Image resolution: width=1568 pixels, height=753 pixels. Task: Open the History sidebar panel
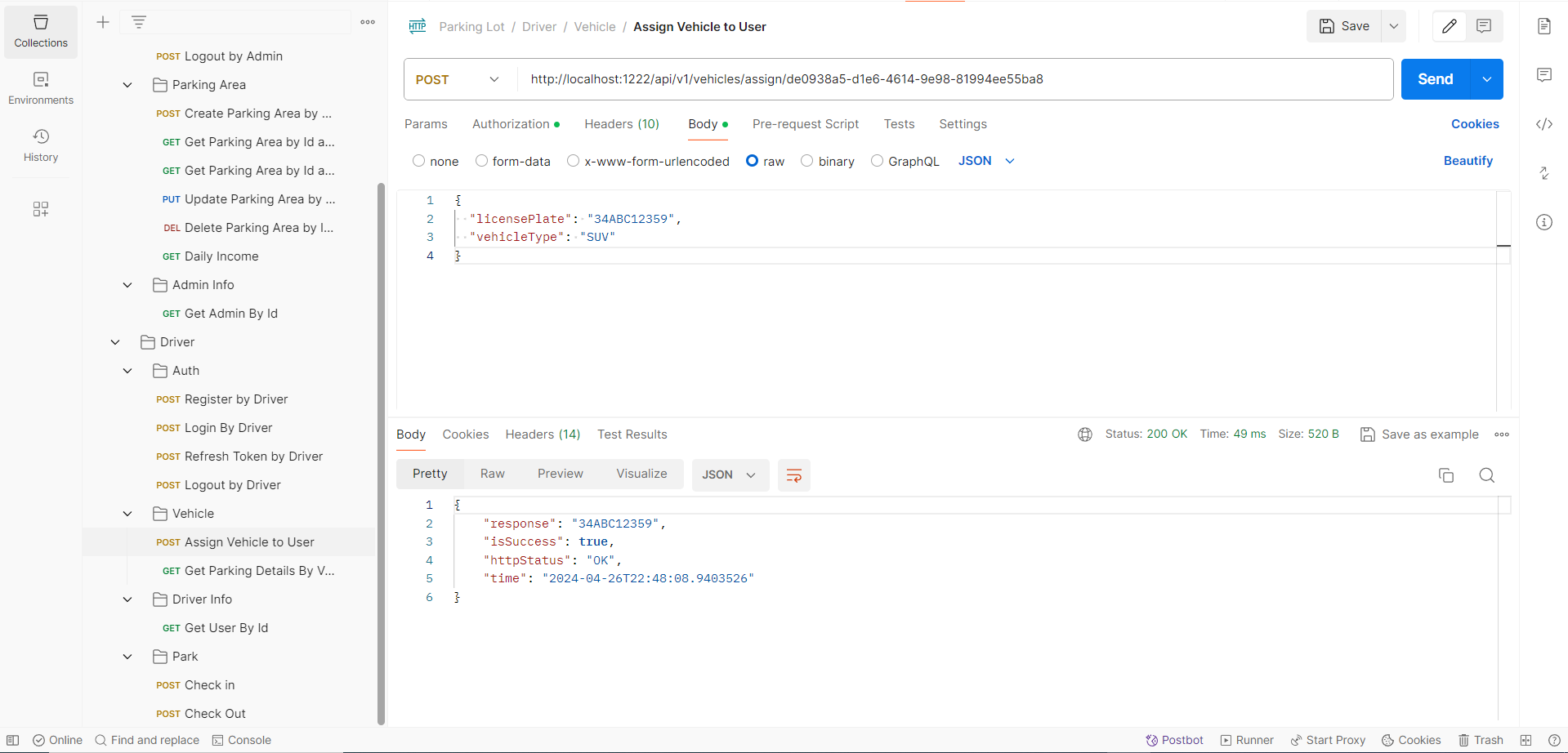[x=41, y=145]
